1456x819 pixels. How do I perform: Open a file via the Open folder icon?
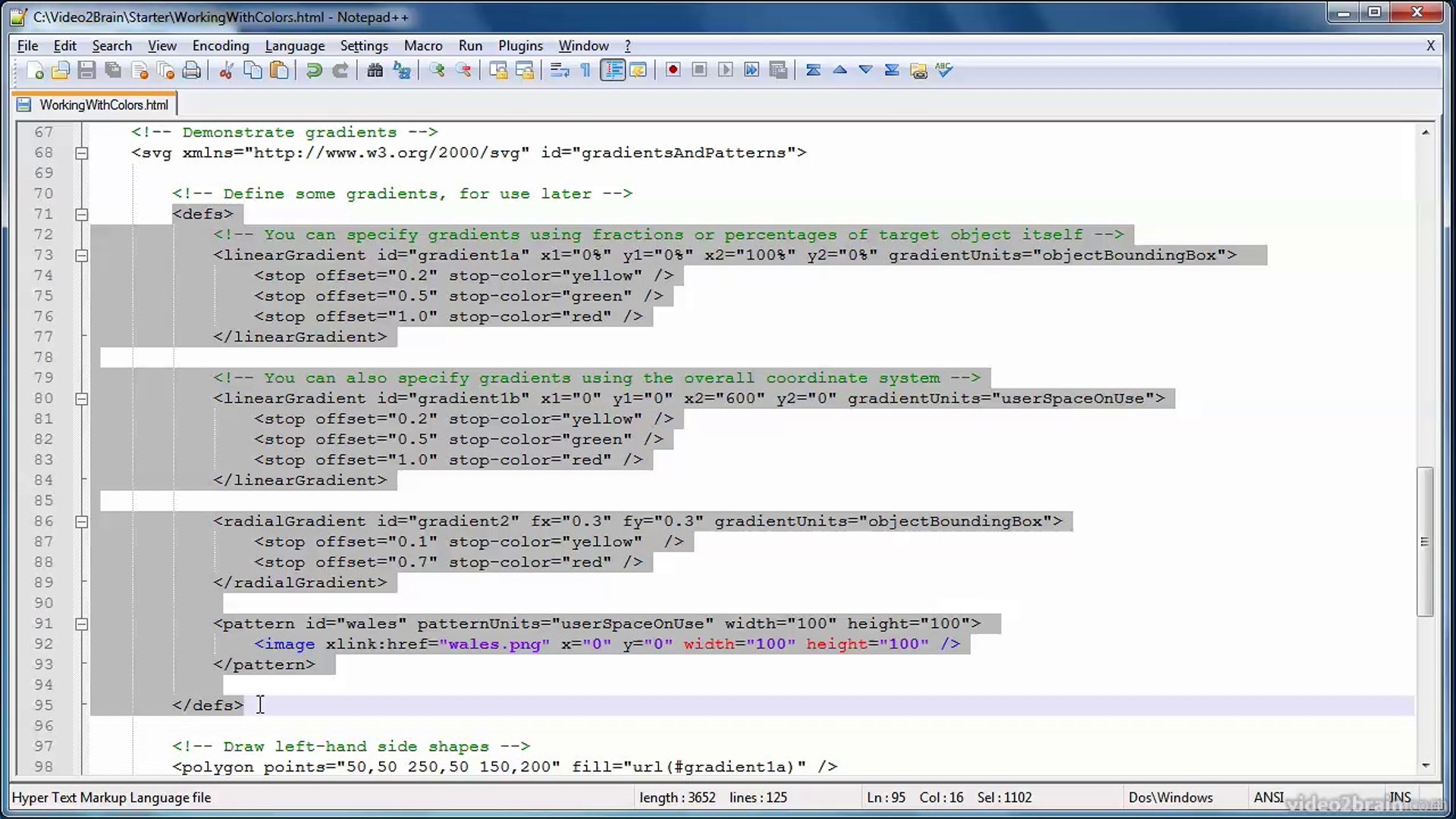[x=61, y=70]
